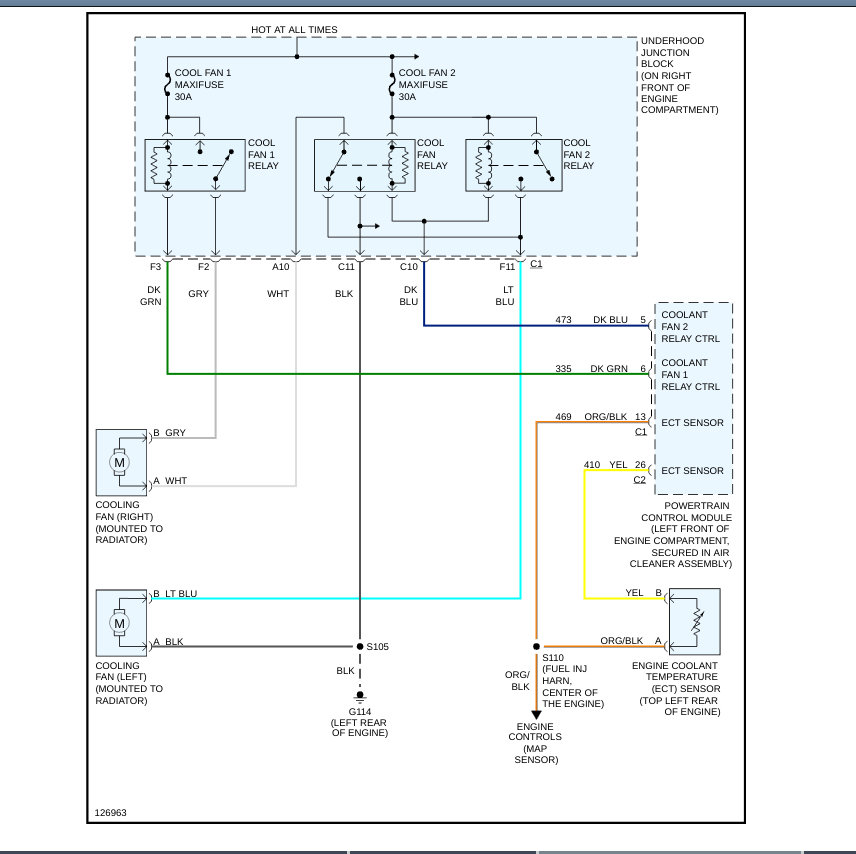This screenshot has width=856, height=854.
Task: Click the G114 ground symbol
Action: 360,696
